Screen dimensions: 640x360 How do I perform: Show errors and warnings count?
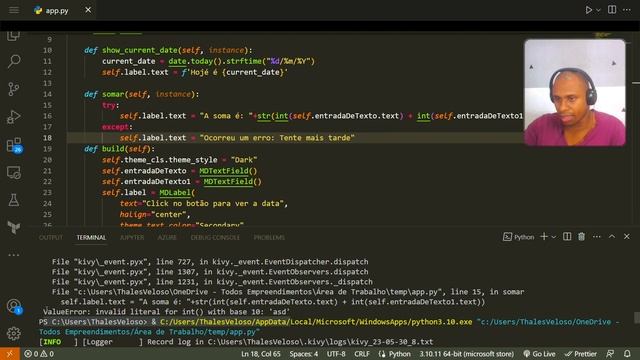pos(39,354)
